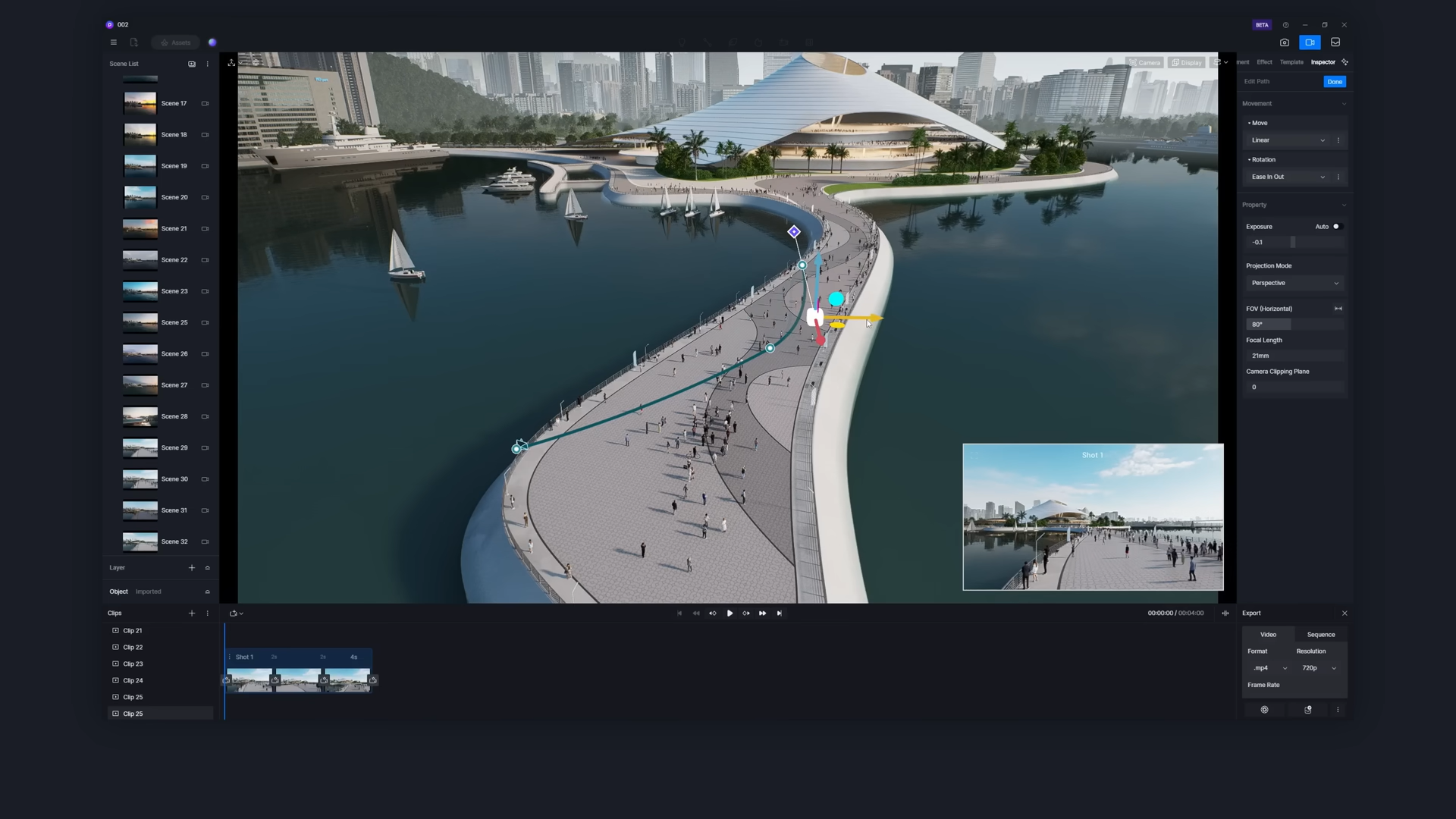
Task: Add a new scene in Scene List
Action: [x=192, y=64]
